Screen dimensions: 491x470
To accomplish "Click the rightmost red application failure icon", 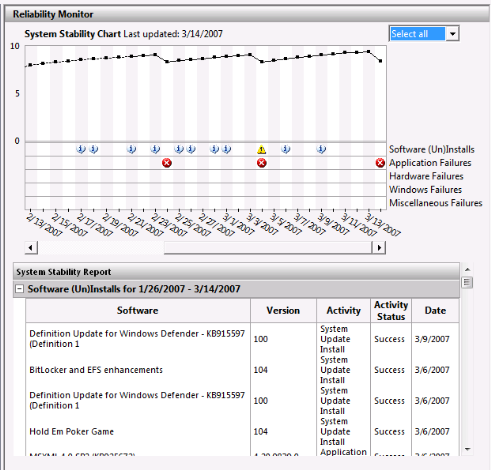I will tap(380, 163).
